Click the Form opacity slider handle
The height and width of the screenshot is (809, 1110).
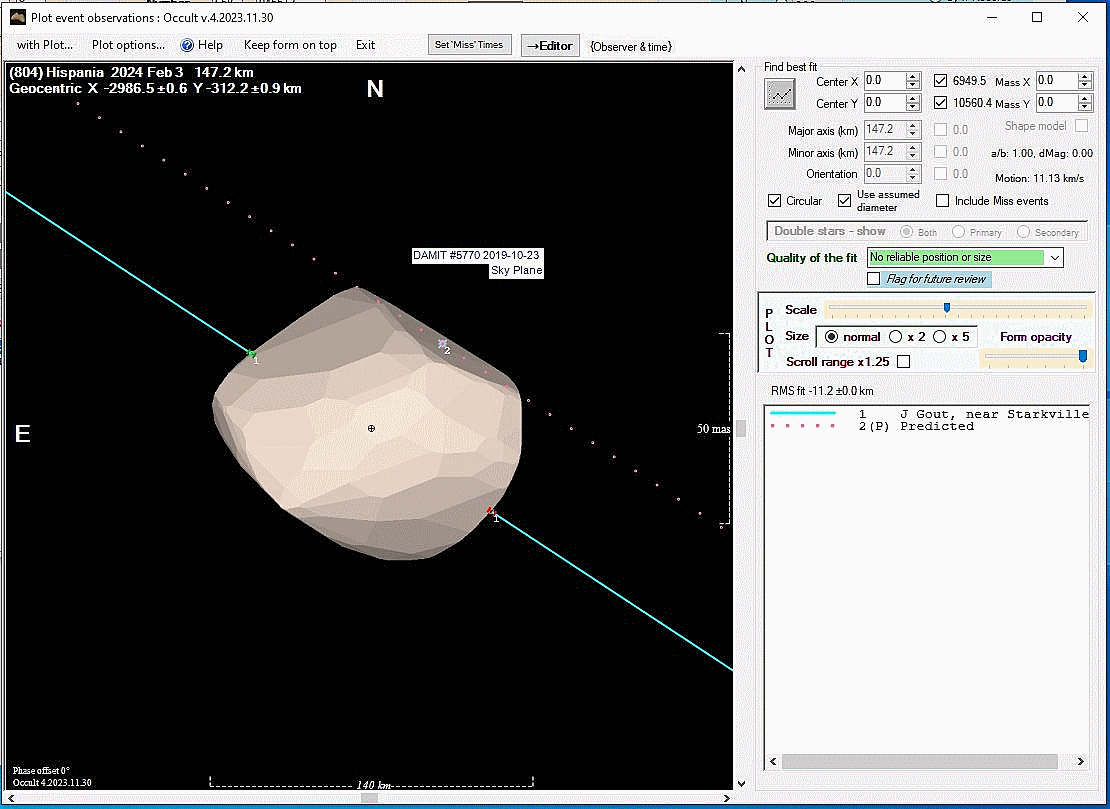pyautogui.click(x=1082, y=356)
